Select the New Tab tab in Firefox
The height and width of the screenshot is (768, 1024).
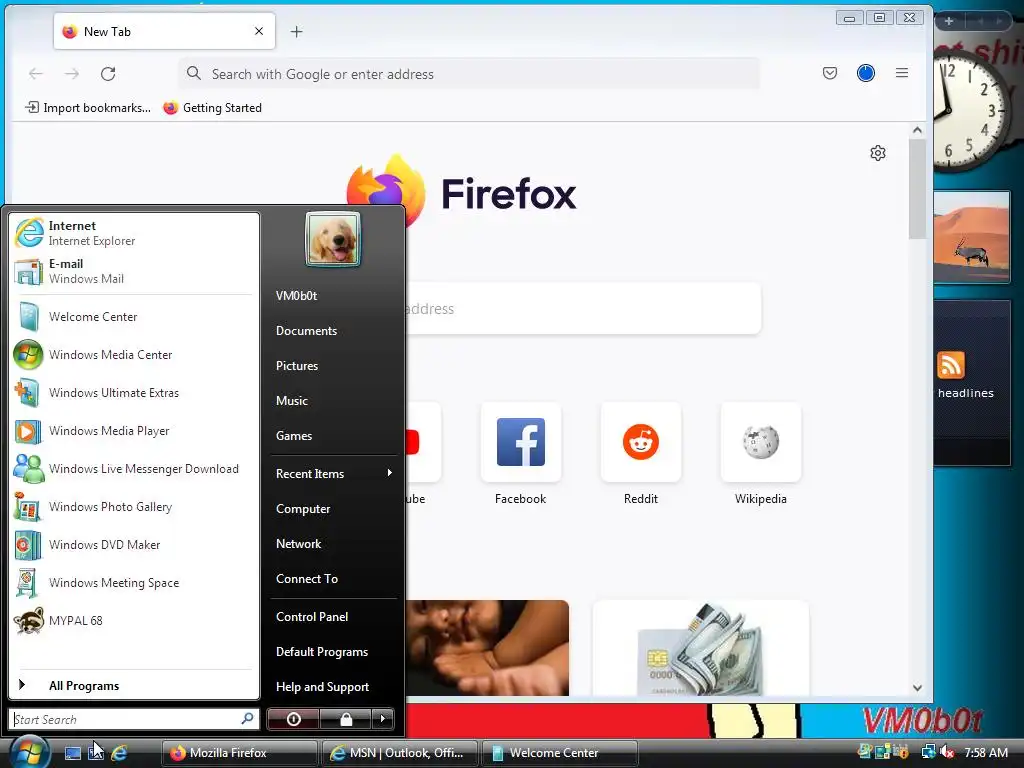click(x=164, y=31)
